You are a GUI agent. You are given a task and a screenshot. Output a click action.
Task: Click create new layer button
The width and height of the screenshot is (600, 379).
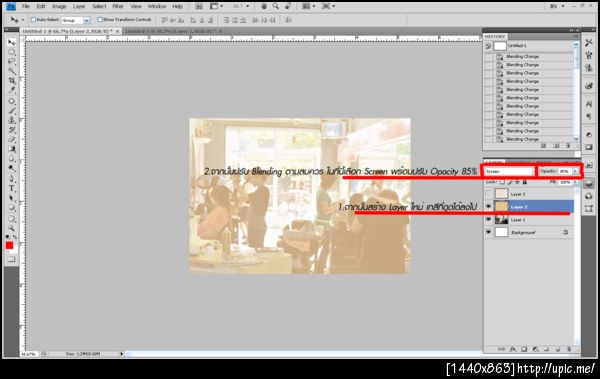pos(558,349)
